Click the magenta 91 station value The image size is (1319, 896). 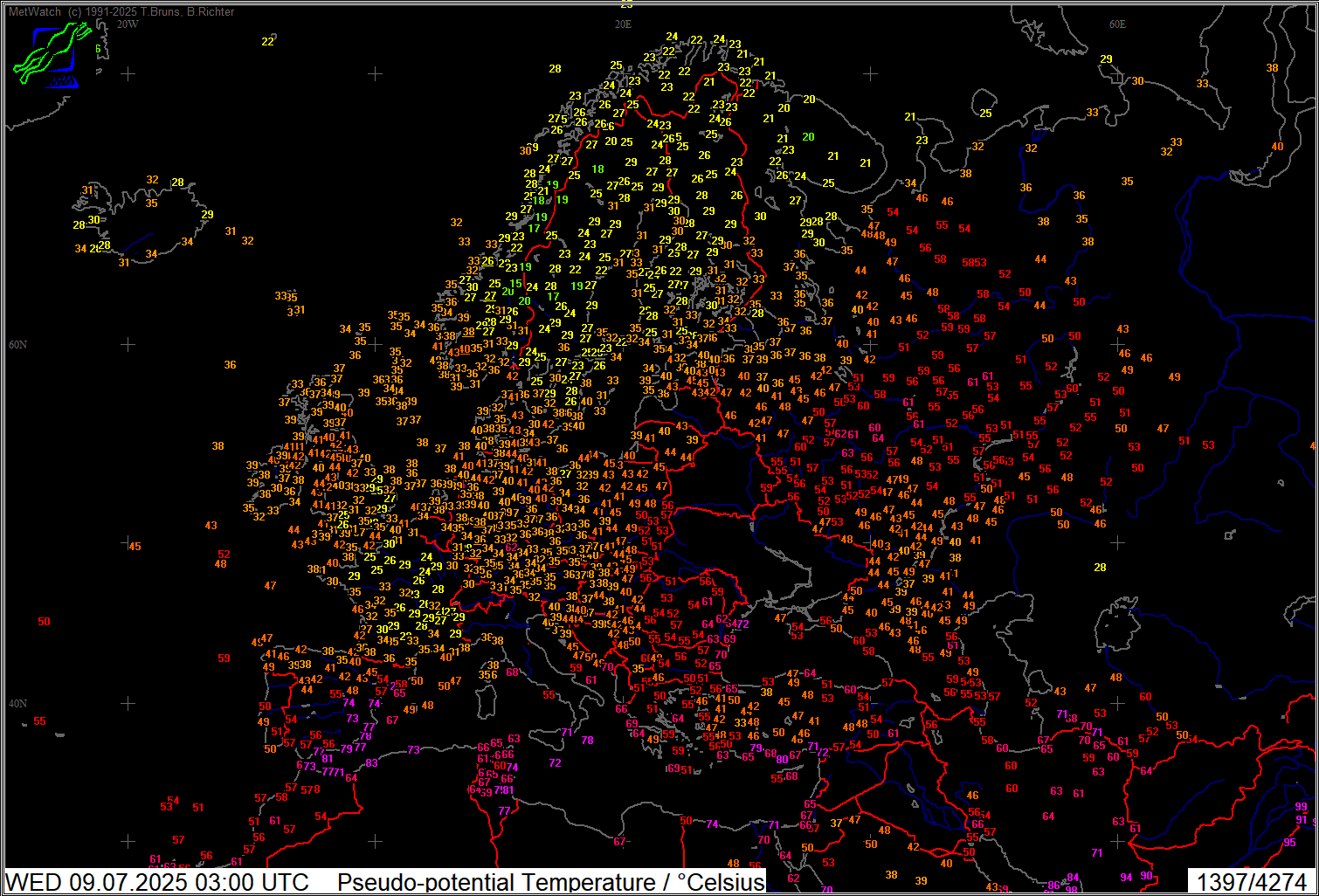pyautogui.click(x=1302, y=820)
